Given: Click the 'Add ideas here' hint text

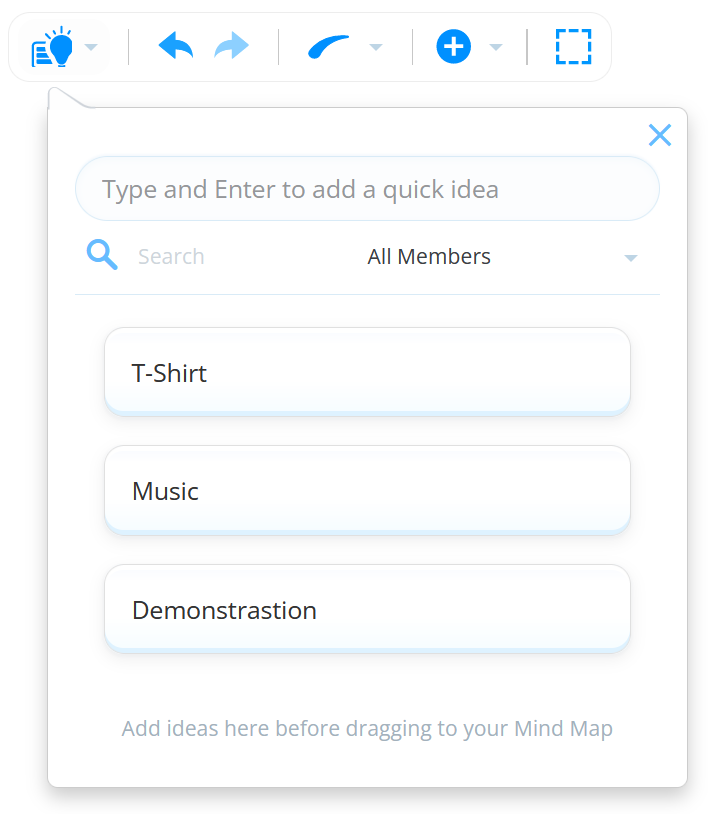Looking at the screenshot, I should 367,728.
